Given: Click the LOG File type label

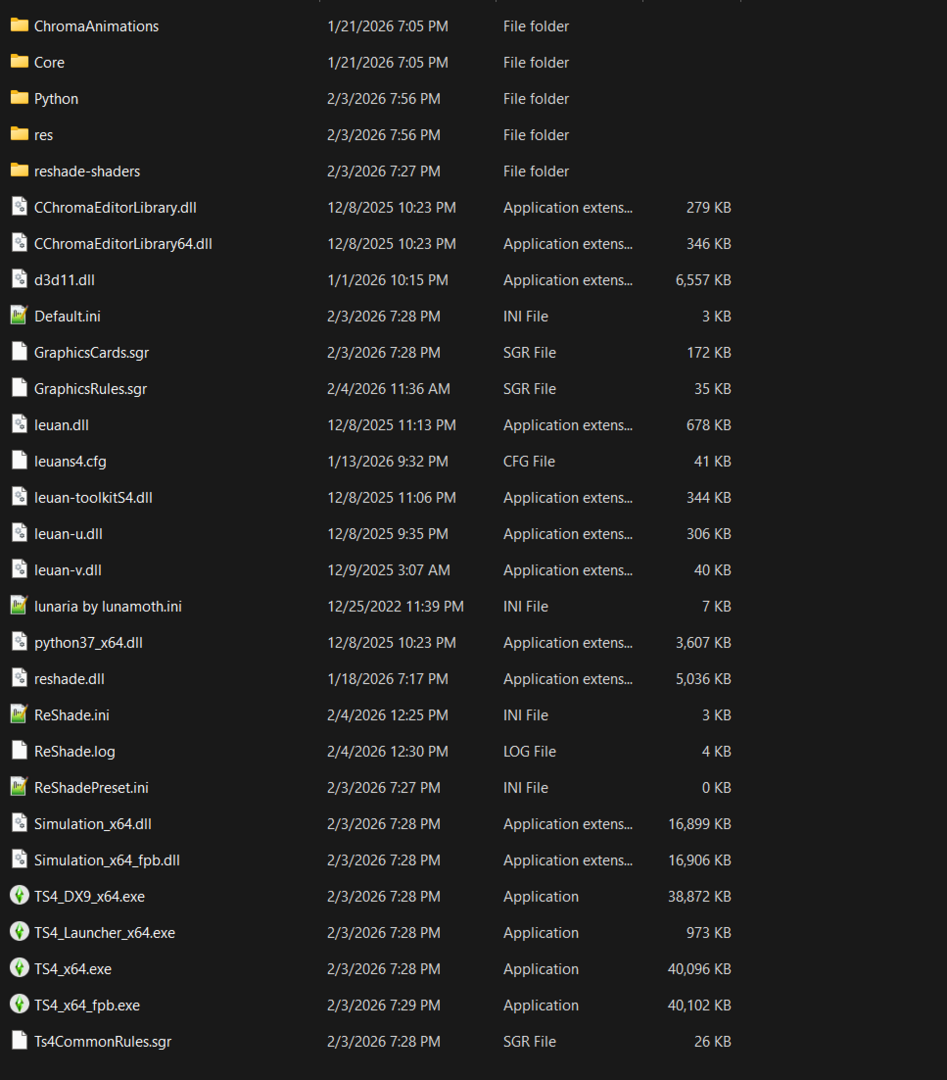Looking at the screenshot, I should [x=530, y=751].
